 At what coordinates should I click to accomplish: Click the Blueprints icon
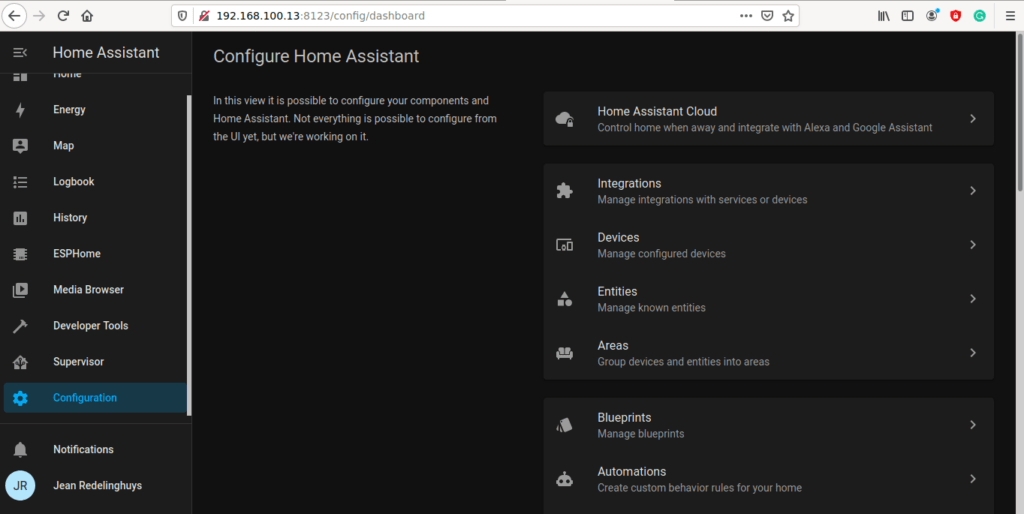click(564, 425)
